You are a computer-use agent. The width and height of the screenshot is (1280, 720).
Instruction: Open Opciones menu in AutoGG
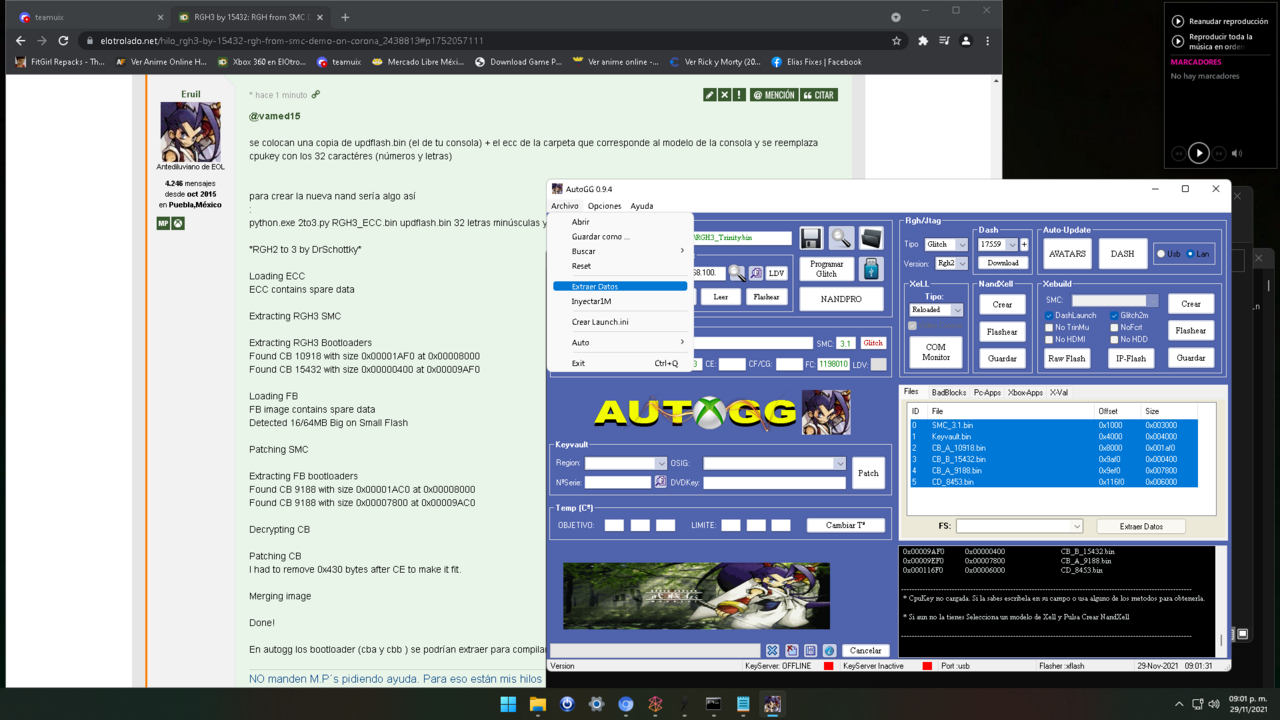click(604, 206)
